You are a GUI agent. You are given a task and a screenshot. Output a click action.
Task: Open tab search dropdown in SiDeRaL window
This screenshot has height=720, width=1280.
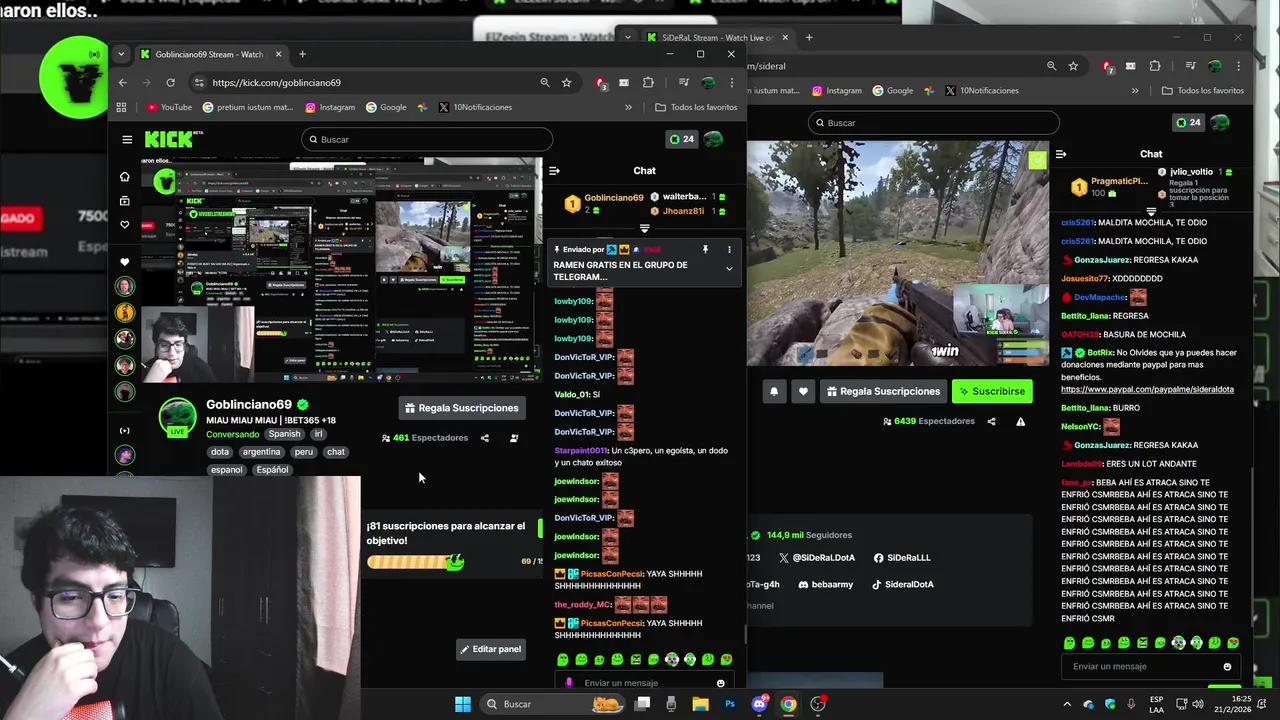click(x=627, y=38)
